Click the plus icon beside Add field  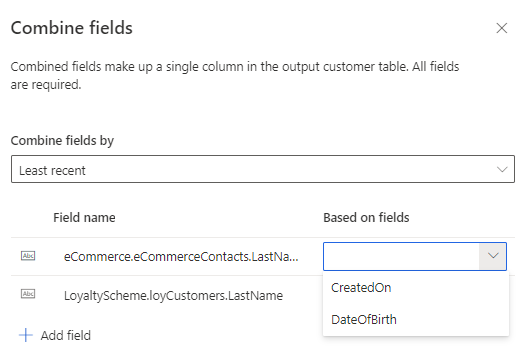[26, 335]
